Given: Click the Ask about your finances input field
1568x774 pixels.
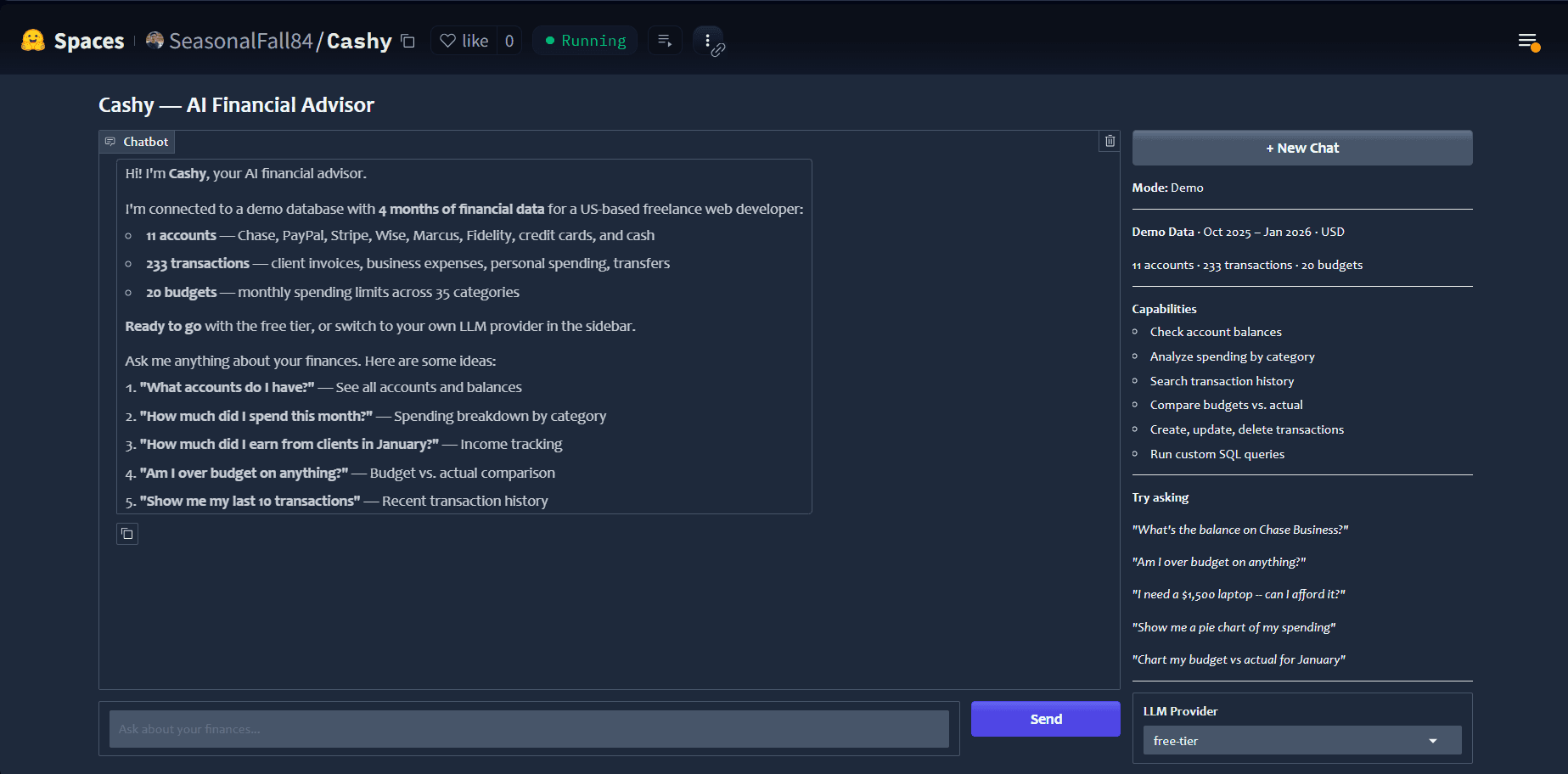Looking at the screenshot, I should point(528,728).
